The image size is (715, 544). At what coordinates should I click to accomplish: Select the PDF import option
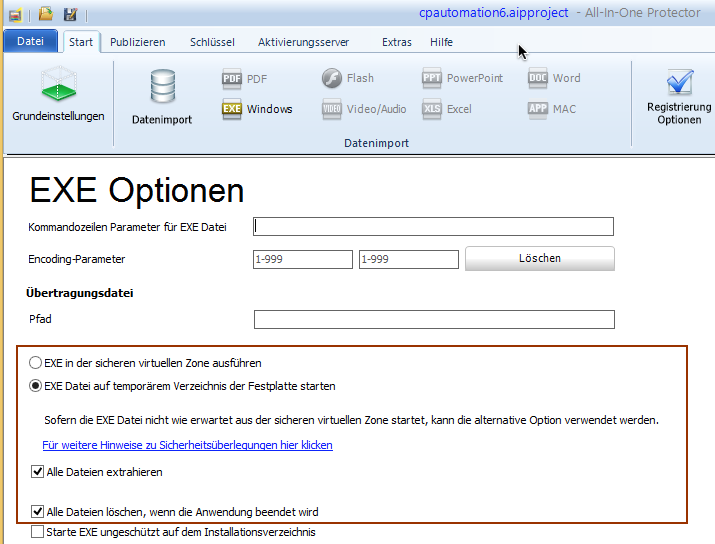pos(245,78)
